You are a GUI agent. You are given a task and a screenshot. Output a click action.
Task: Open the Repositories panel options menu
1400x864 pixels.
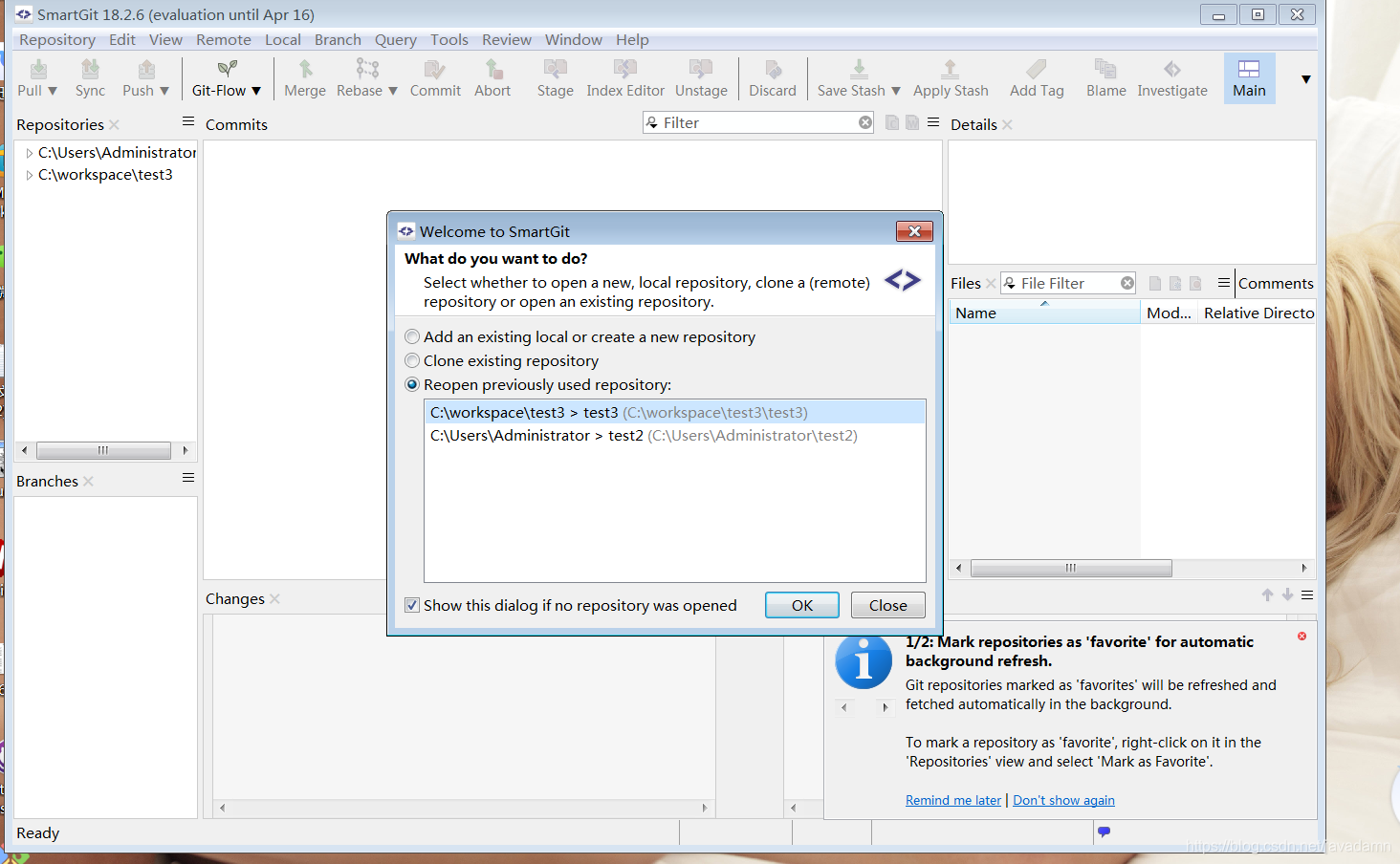[x=188, y=121]
